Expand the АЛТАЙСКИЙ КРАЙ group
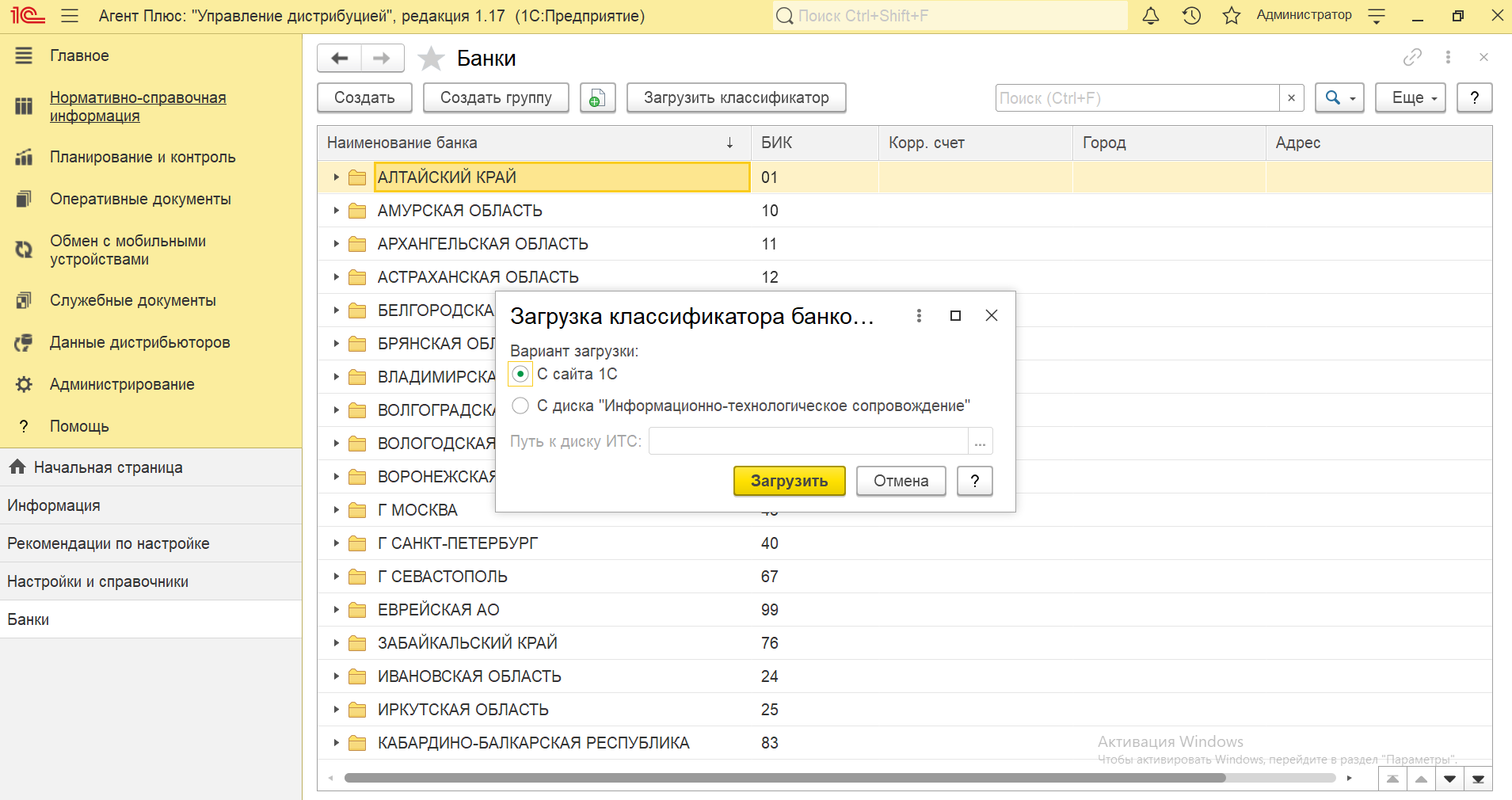Viewport: 1512px width, 800px height. tap(336, 177)
